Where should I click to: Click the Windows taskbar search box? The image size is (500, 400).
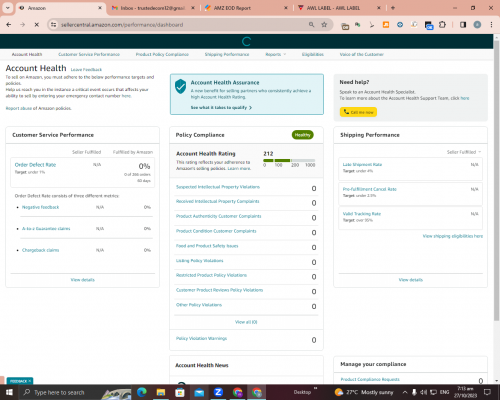tap(76, 392)
